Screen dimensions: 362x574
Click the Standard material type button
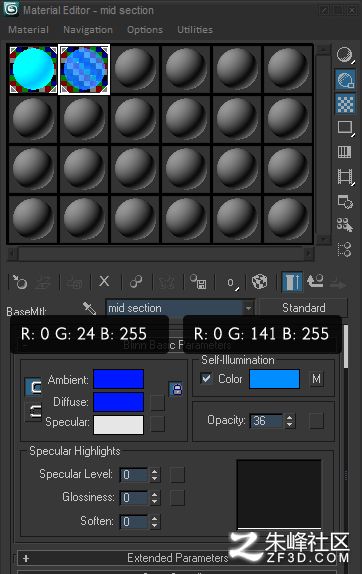tap(303, 308)
